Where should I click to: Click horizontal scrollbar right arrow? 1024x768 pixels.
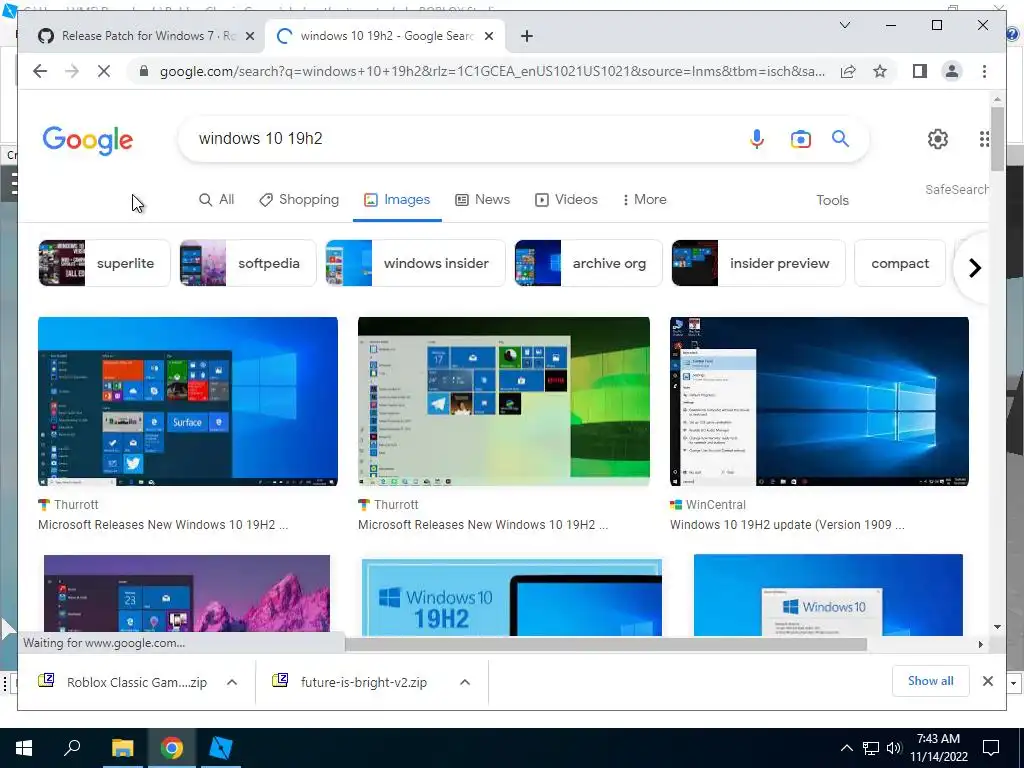[x=980, y=645]
